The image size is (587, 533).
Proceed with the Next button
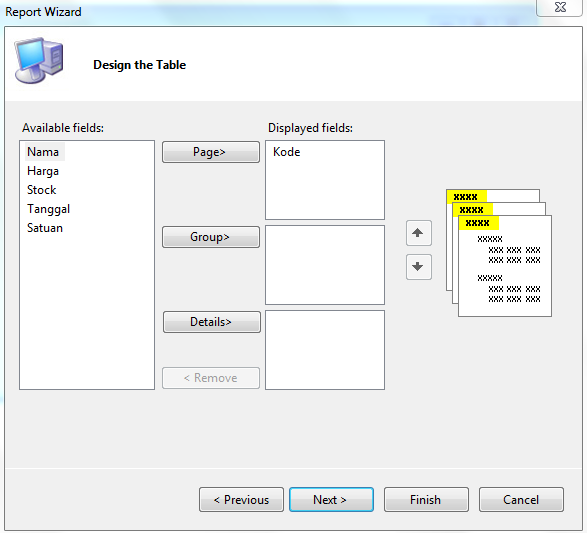[331, 500]
